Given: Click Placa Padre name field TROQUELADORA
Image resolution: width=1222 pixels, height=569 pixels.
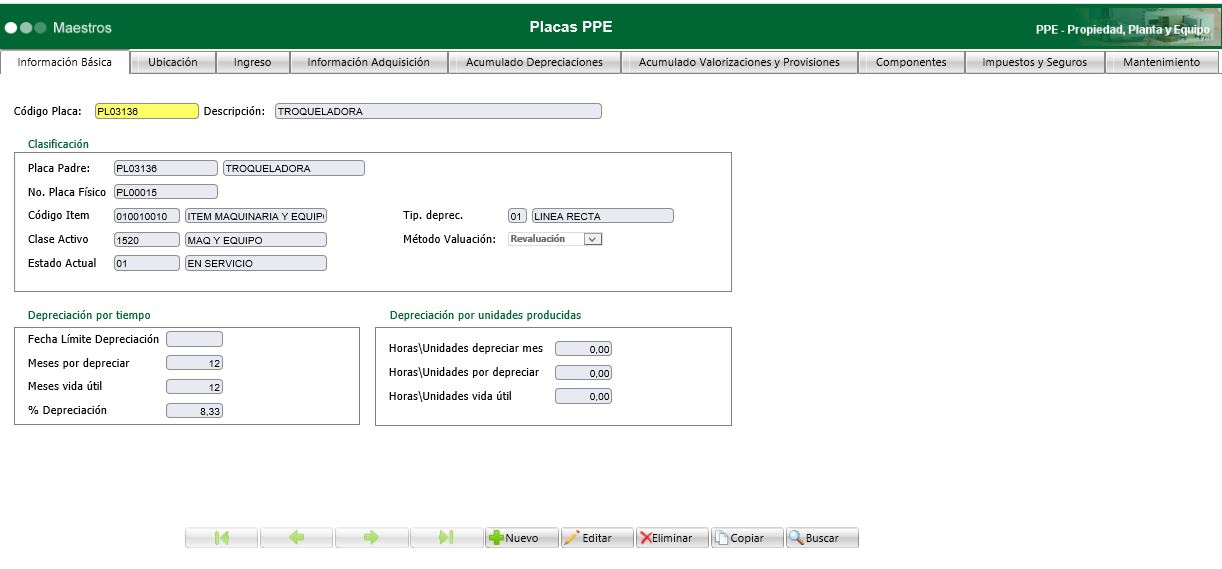Looking at the screenshot, I should tap(294, 168).
